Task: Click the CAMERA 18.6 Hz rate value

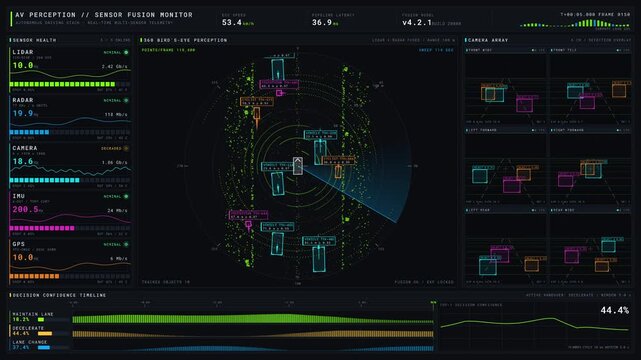Action: tap(25, 161)
